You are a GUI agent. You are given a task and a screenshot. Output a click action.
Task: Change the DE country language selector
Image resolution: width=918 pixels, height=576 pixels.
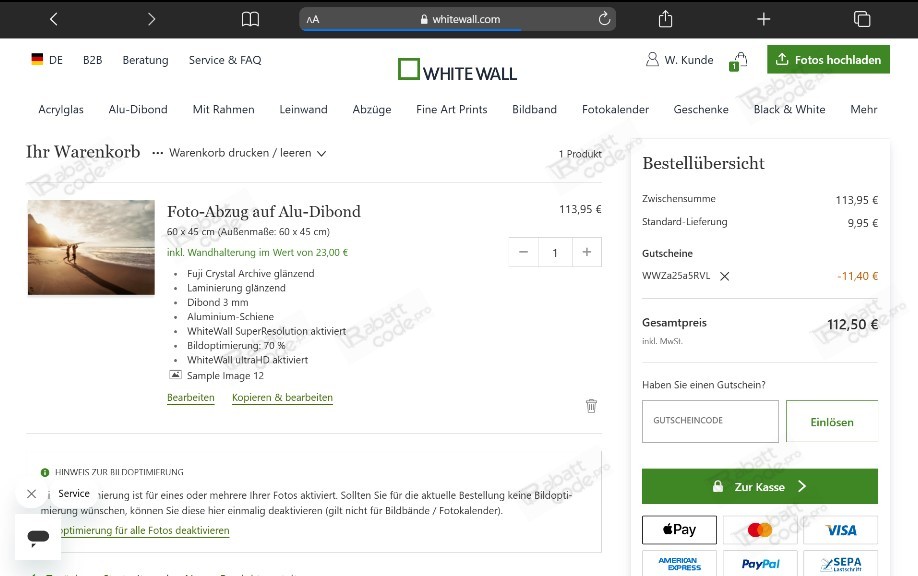(x=47, y=60)
